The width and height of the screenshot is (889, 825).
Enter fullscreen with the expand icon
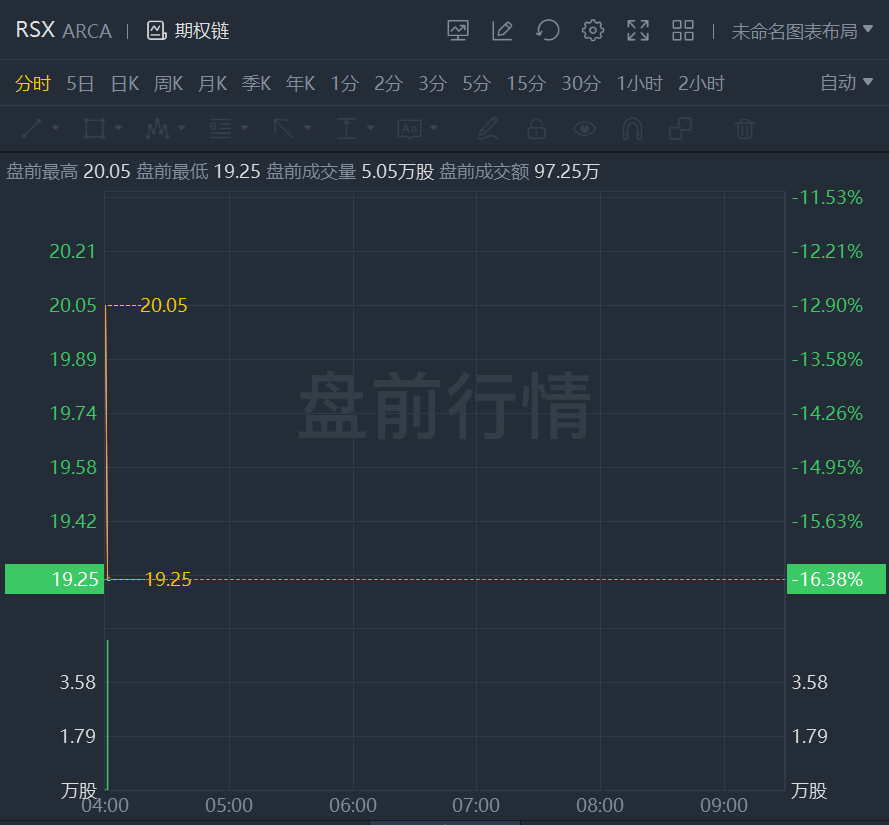coord(638,31)
